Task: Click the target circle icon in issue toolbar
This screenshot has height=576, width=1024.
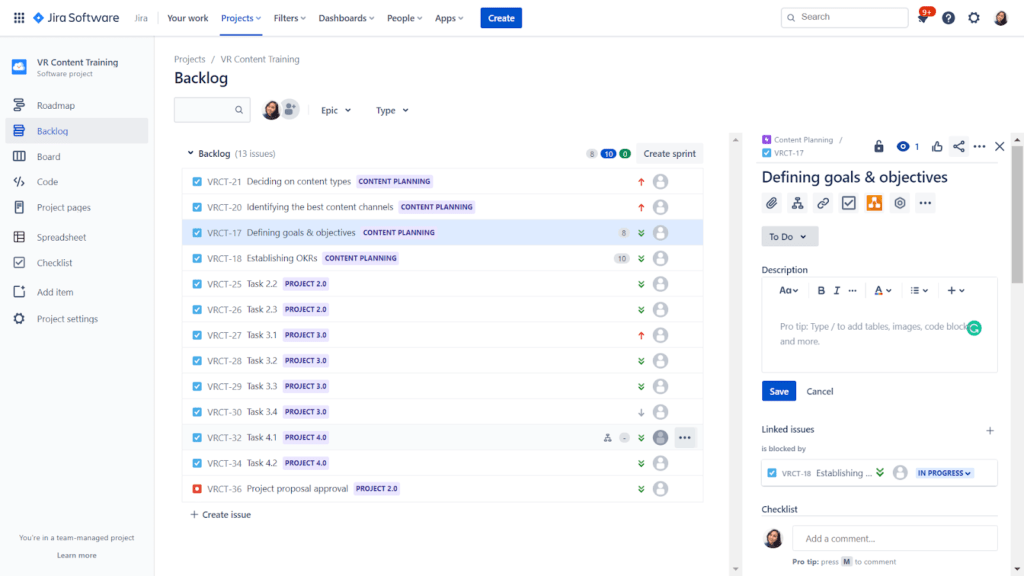Action: tap(900, 203)
